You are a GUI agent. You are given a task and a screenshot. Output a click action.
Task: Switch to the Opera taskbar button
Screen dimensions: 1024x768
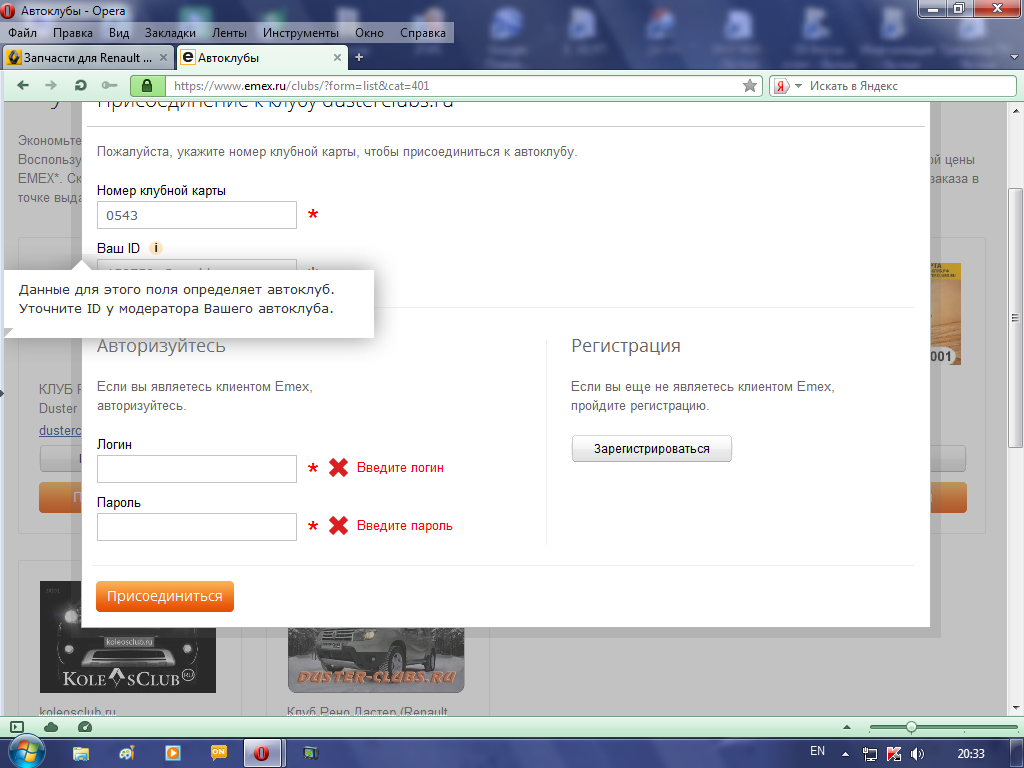(x=262, y=753)
